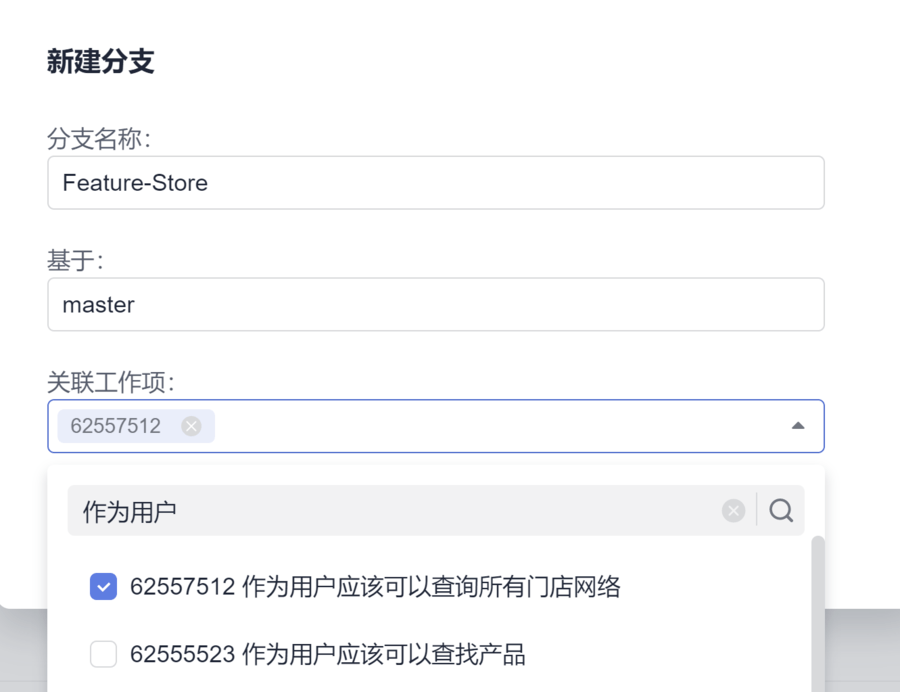This screenshot has height=692, width=900.
Task: Uncheck work item 62557512 checkbox
Action: coord(103,587)
